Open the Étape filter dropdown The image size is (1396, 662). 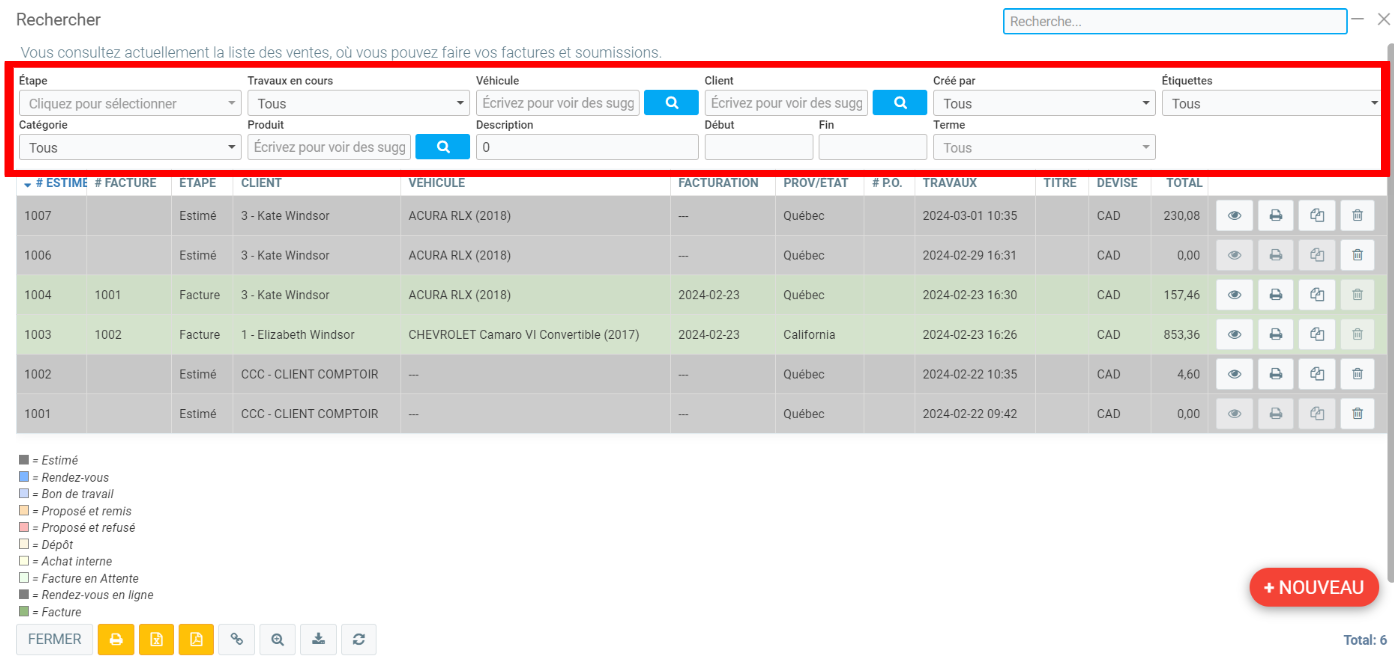(130, 103)
